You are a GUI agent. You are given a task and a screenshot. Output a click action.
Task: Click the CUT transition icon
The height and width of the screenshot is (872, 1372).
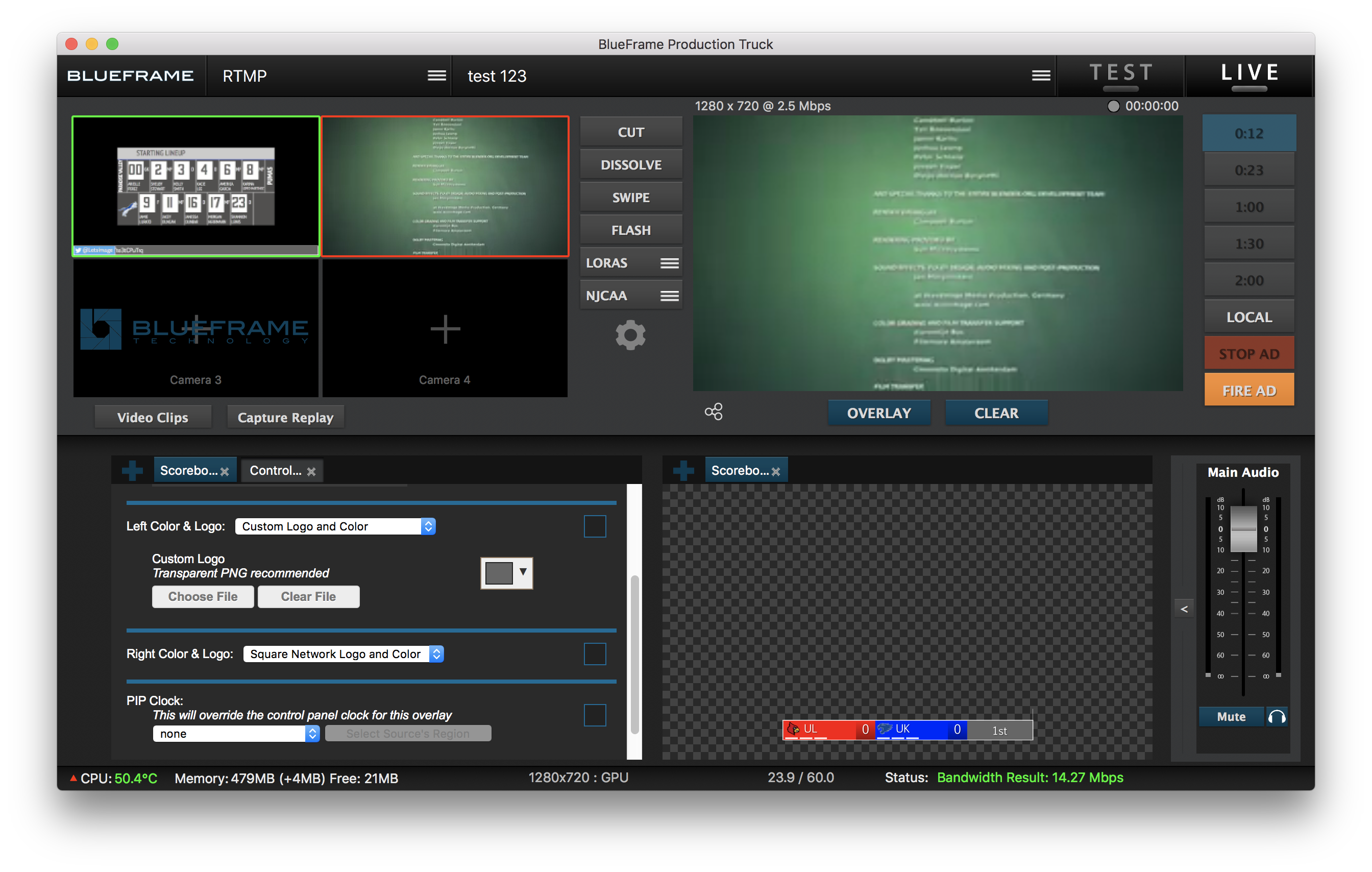630,132
